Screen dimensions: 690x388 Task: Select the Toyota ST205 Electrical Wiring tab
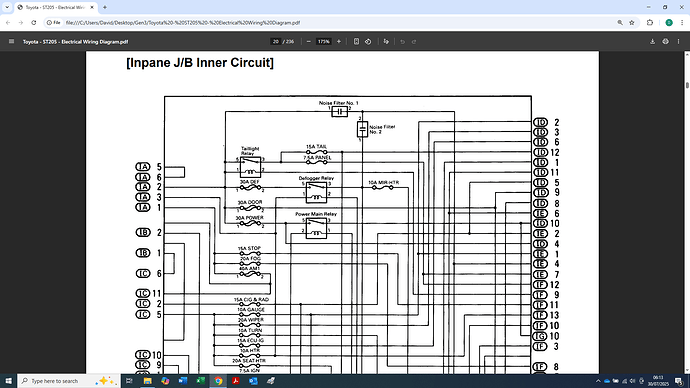point(55,7)
